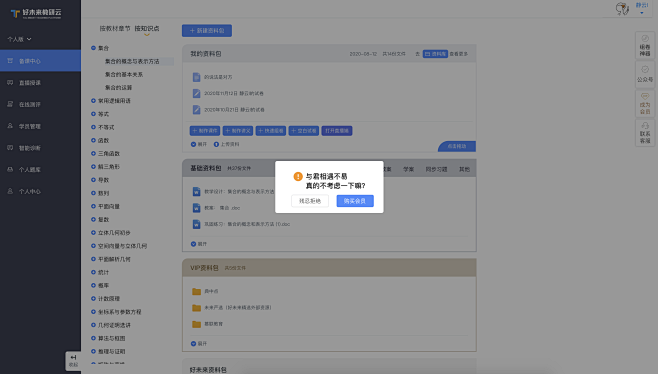Click the 个人中心 sidebar icon
The image size is (658, 374).
pos(10,191)
